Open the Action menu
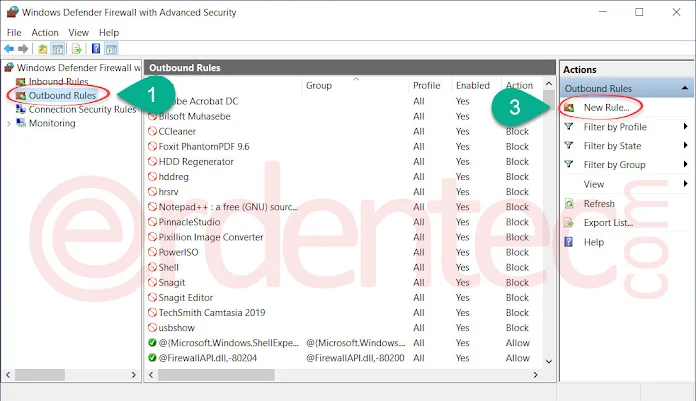696x401 pixels. coord(45,32)
